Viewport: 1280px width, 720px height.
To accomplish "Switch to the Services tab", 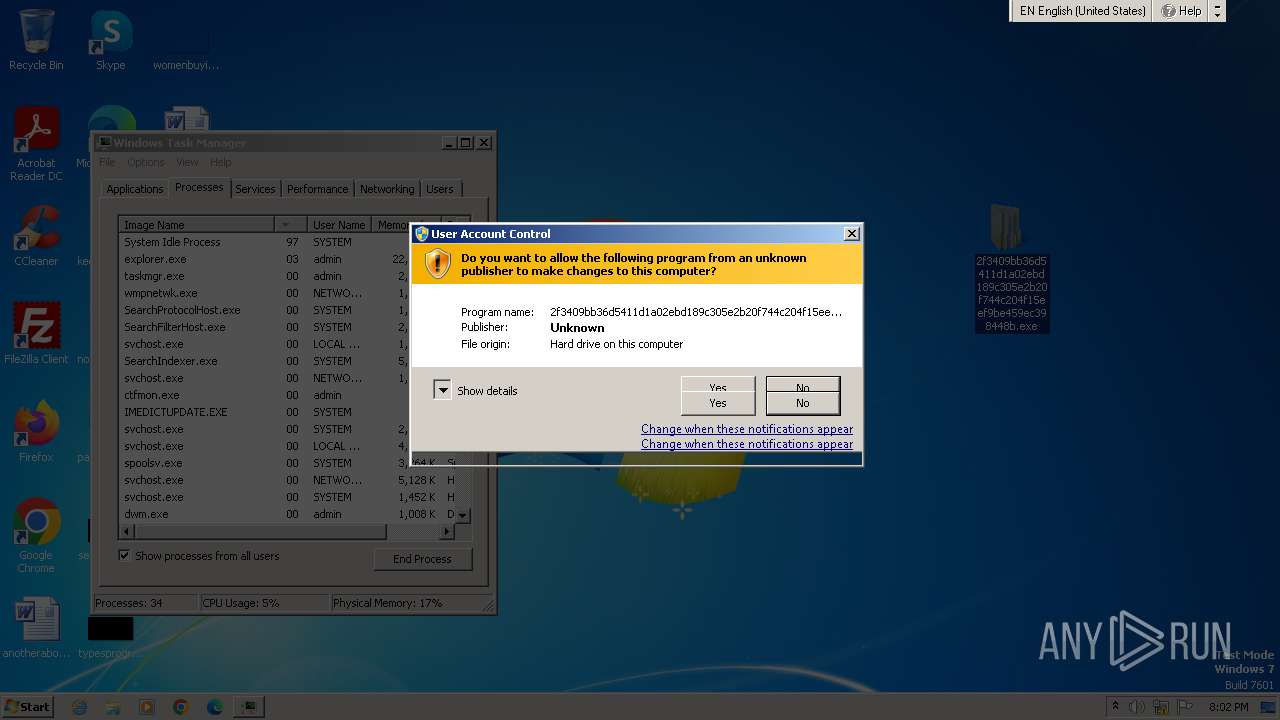I will [255, 189].
